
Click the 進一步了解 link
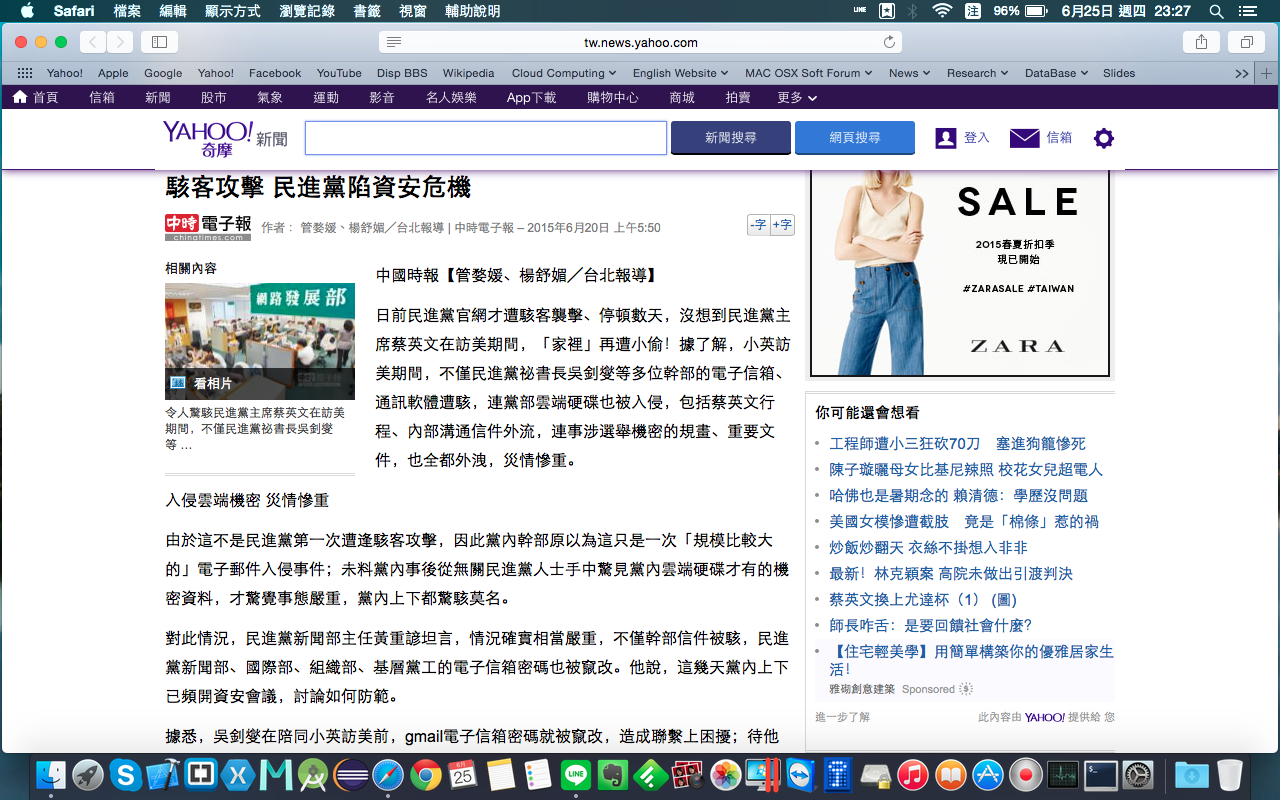[842, 717]
